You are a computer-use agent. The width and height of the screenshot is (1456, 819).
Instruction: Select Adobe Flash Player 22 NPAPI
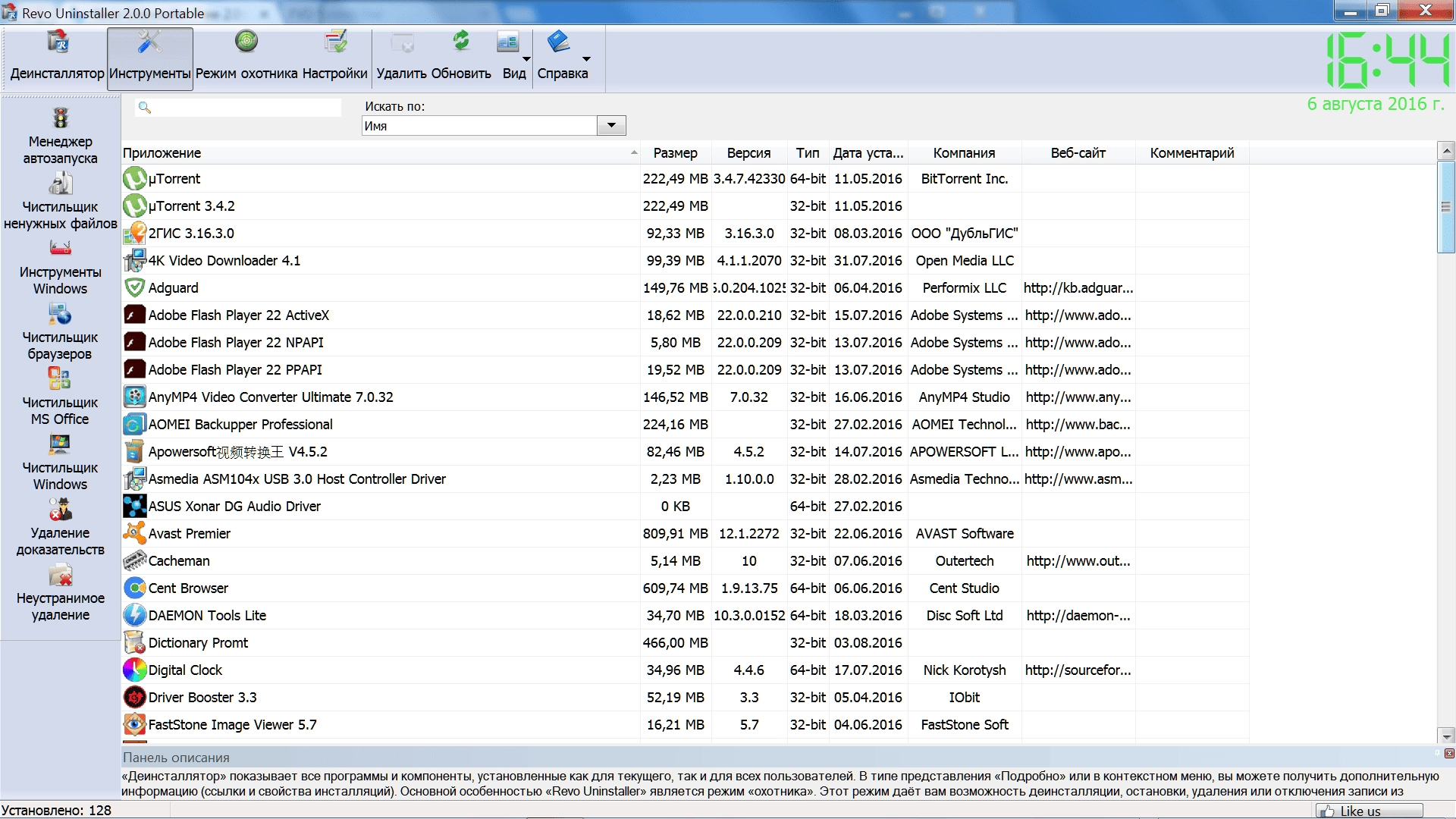tap(686, 343)
